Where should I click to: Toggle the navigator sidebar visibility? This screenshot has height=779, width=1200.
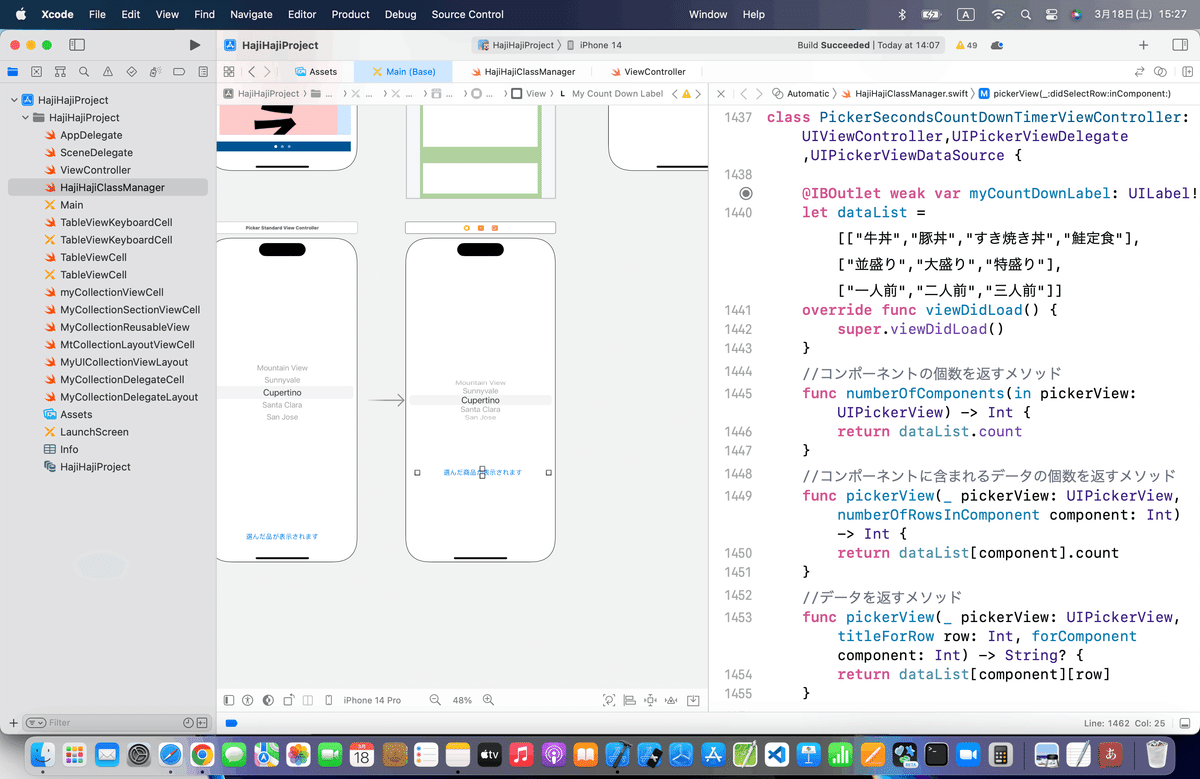77,45
